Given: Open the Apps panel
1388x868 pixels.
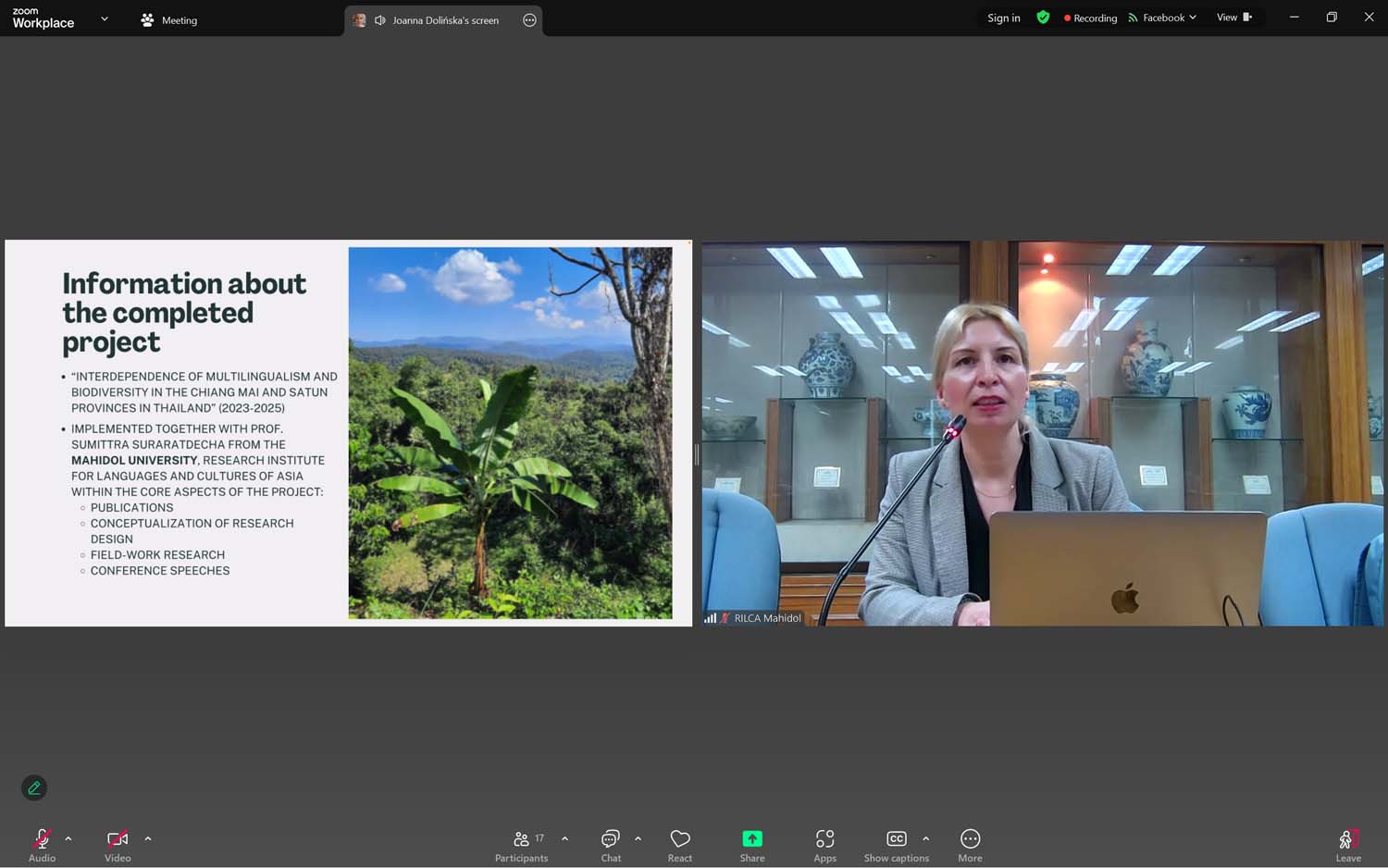Looking at the screenshot, I should pyautogui.click(x=824, y=844).
